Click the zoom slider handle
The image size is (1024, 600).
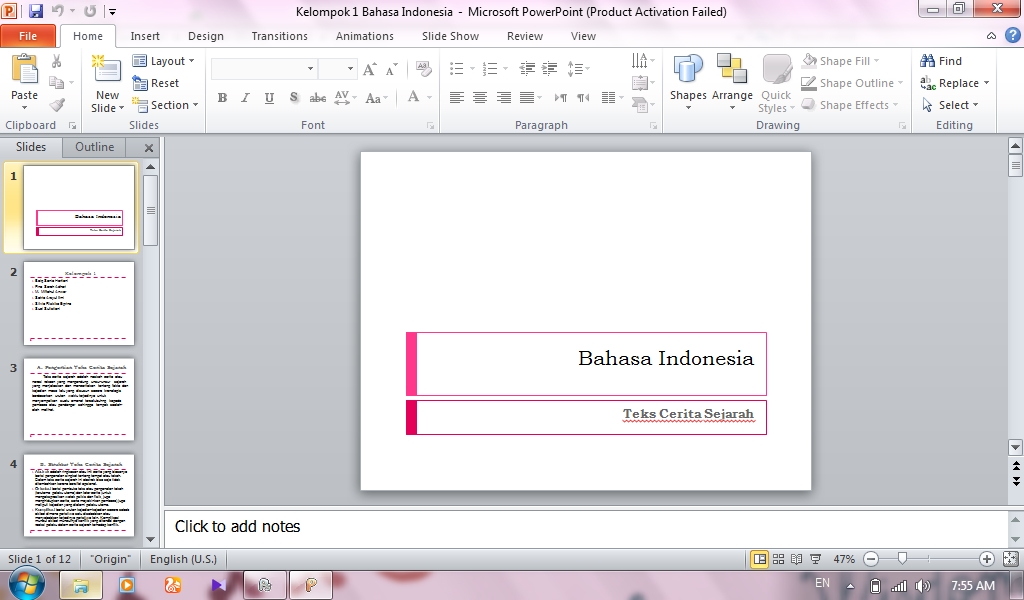click(902, 559)
